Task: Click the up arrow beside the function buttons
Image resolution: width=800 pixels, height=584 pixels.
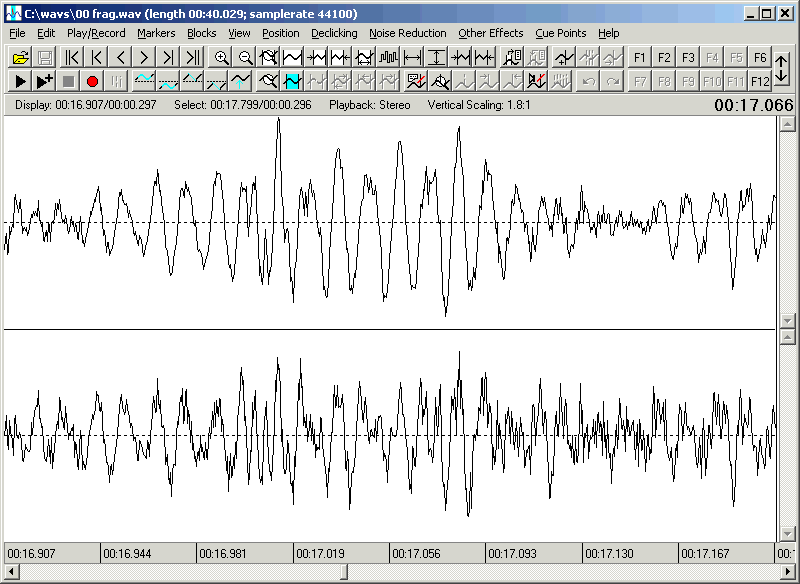Action: pos(781,58)
